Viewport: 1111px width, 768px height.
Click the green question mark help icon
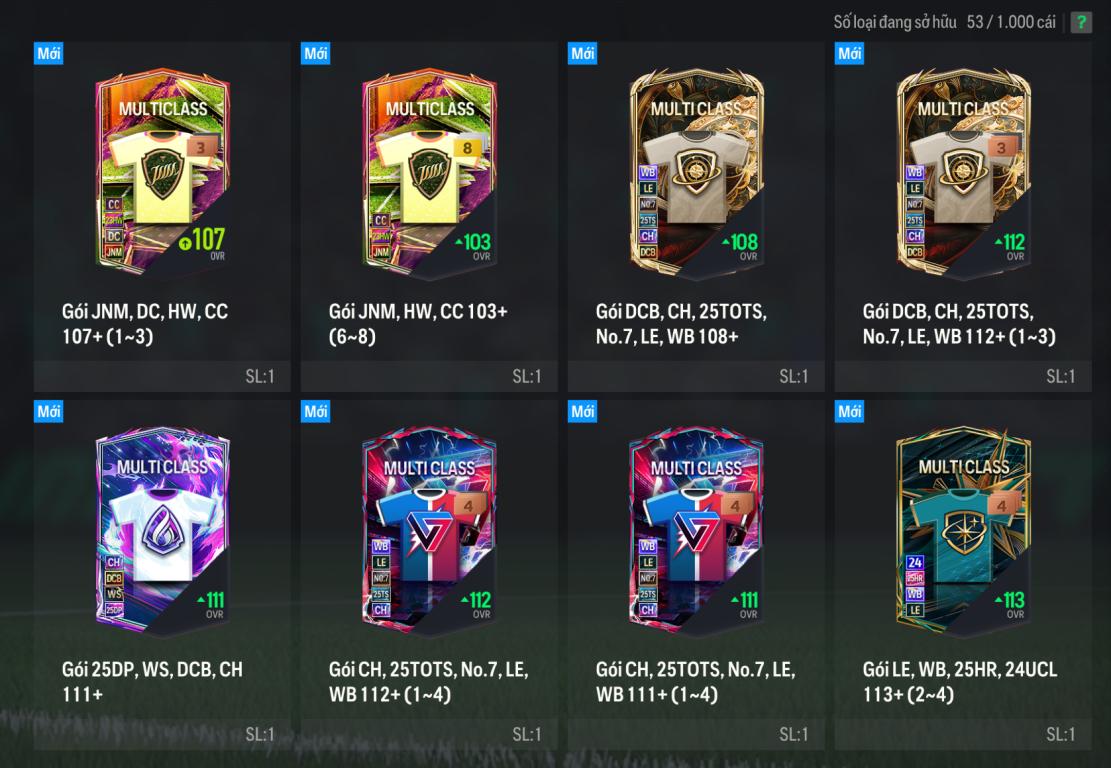1081,22
